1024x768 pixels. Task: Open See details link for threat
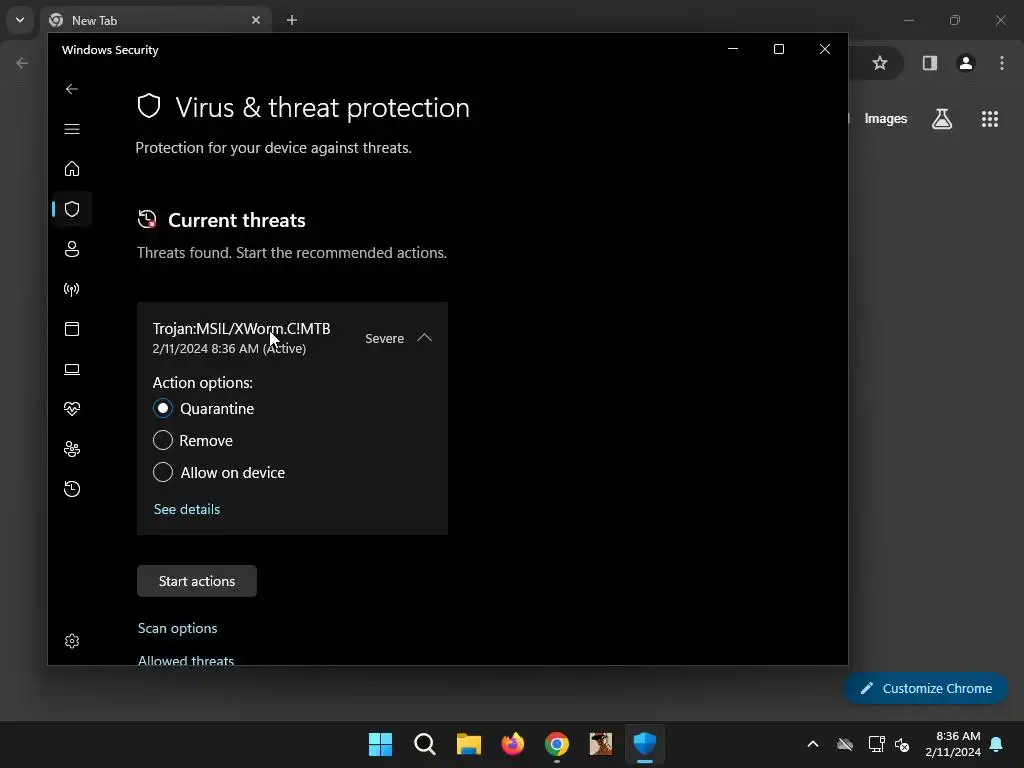pyautogui.click(x=187, y=509)
